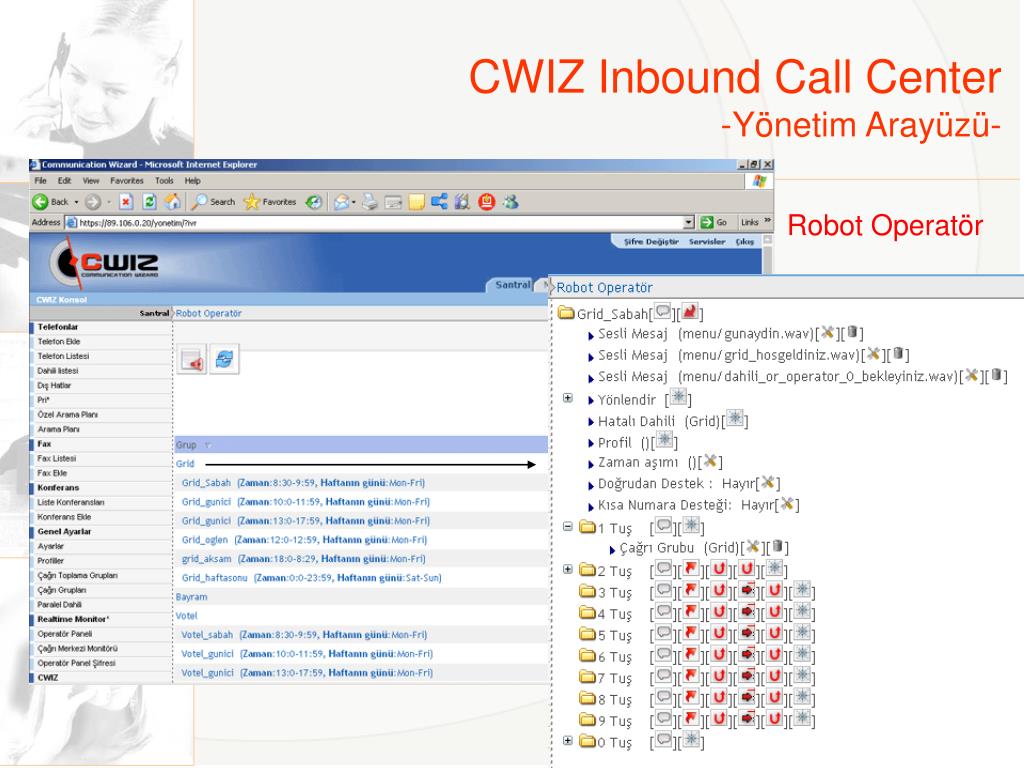Select the grid_aksam schedule row
This screenshot has width=1024, height=768.
(x=360, y=558)
